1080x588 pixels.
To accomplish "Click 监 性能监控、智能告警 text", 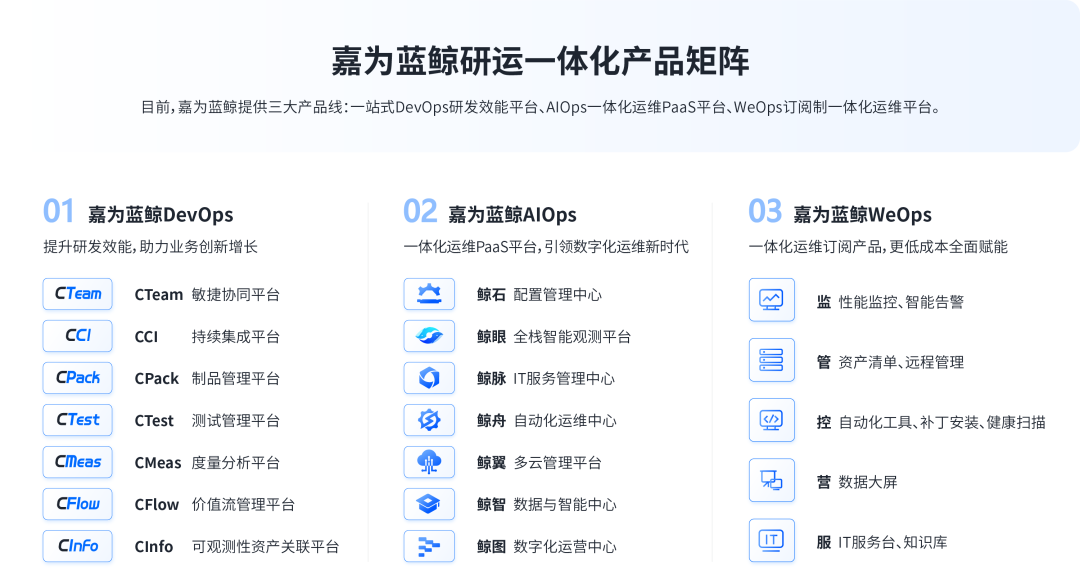I will coord(891,302).
